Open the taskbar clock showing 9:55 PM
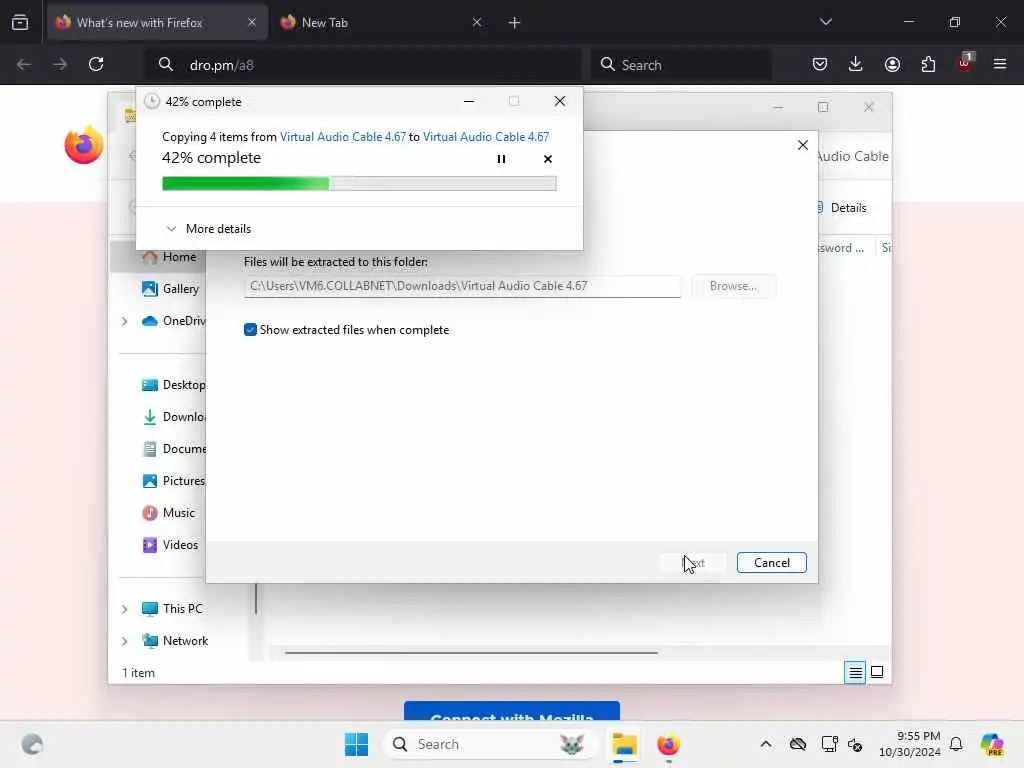 pos(910,744)
